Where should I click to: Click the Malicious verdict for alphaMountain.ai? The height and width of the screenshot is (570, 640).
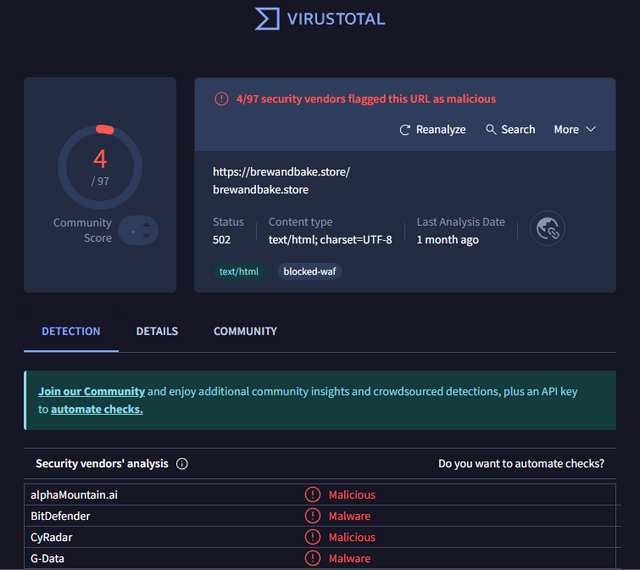tap(352, 495)
